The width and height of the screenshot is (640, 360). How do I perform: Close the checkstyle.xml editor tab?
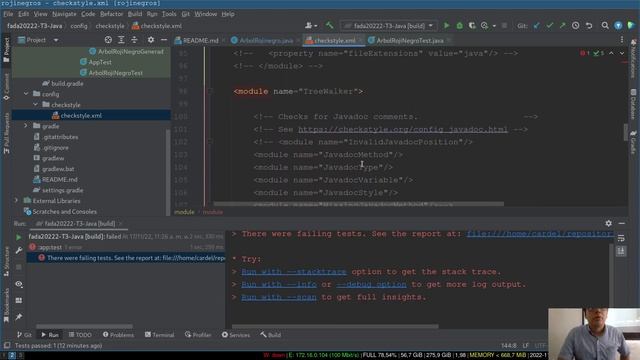[x=360, y=40]
